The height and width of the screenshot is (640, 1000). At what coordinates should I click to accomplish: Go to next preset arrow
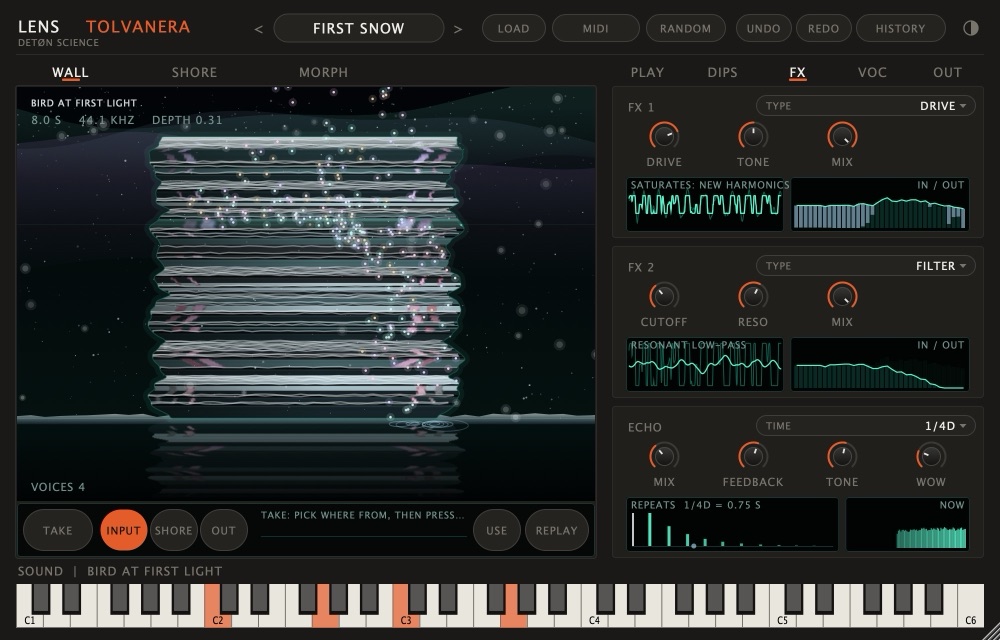tap(458, 29)
